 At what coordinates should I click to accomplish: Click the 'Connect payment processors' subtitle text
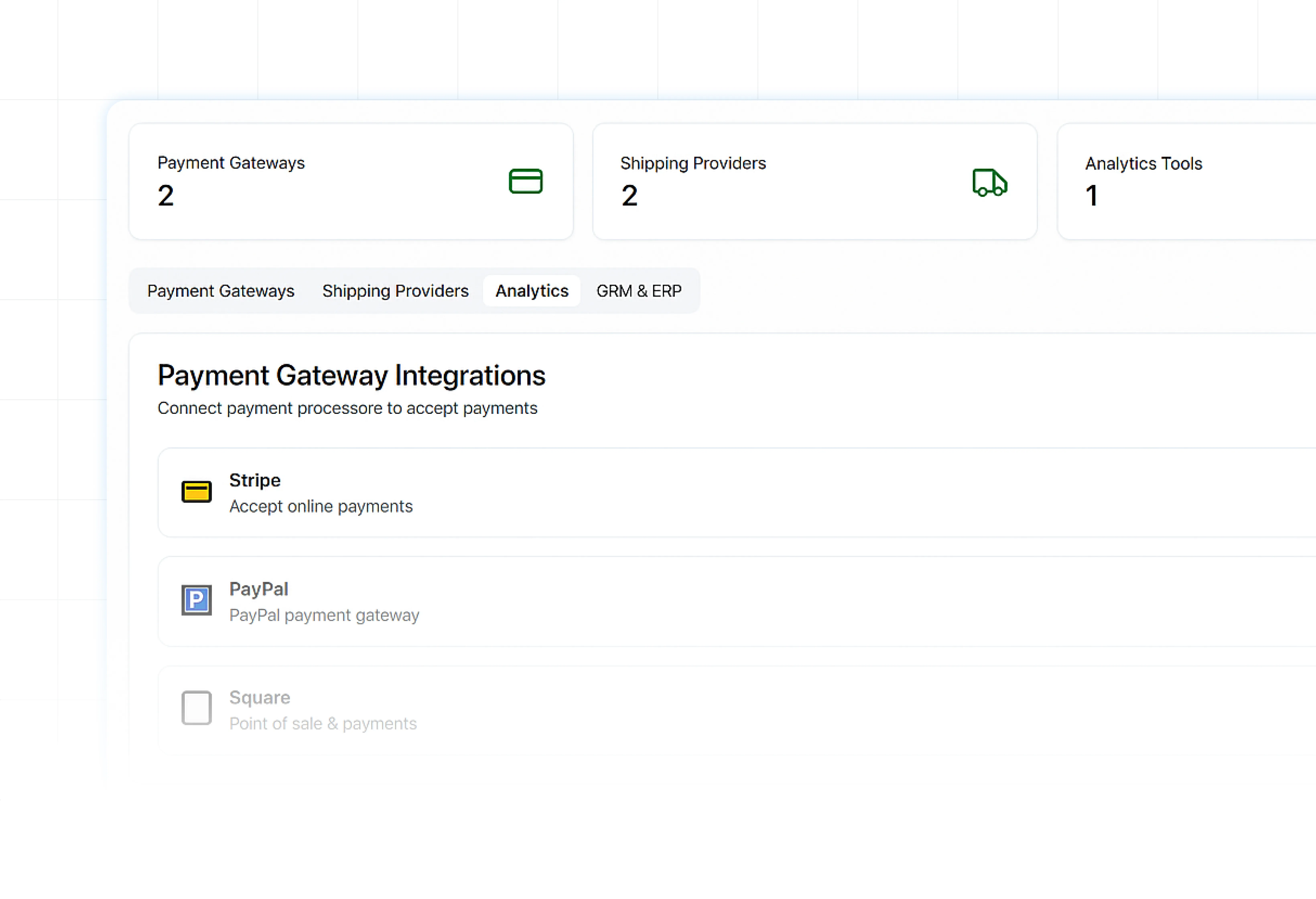point(347,408)
